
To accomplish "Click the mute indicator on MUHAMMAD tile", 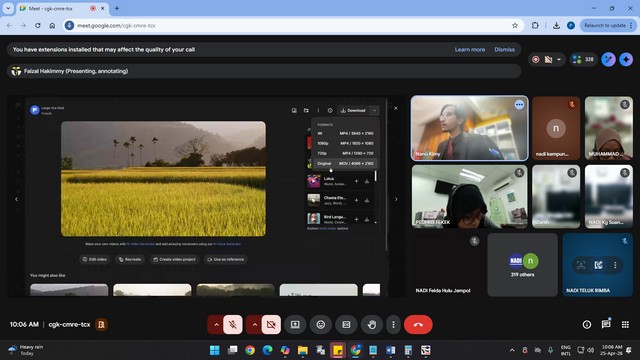I will tap(625, 104).
